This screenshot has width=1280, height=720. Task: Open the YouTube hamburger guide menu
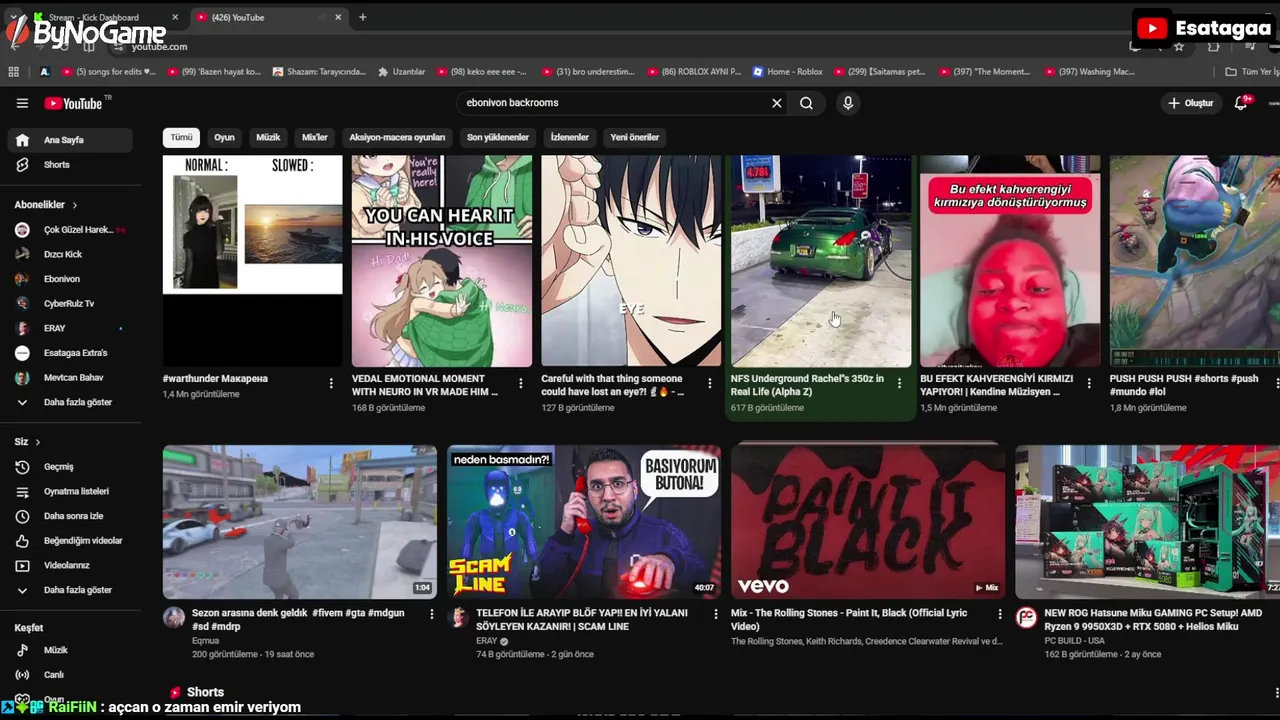(22, 103)
